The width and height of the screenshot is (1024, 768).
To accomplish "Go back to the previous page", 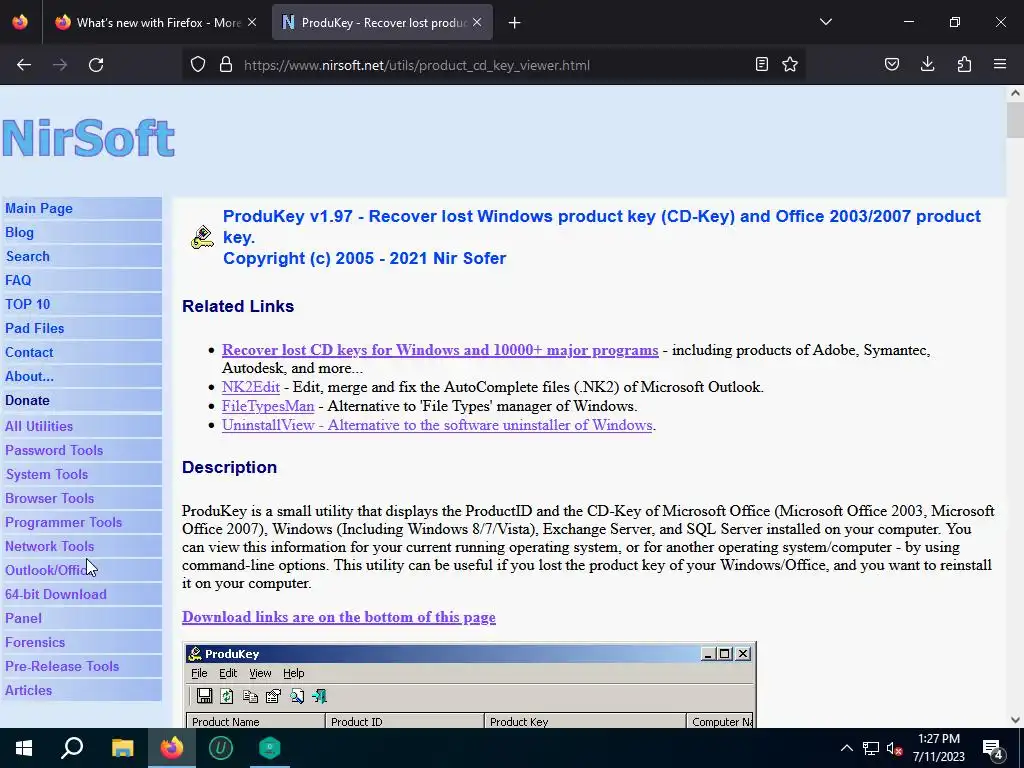I will (x=24, y=65).
